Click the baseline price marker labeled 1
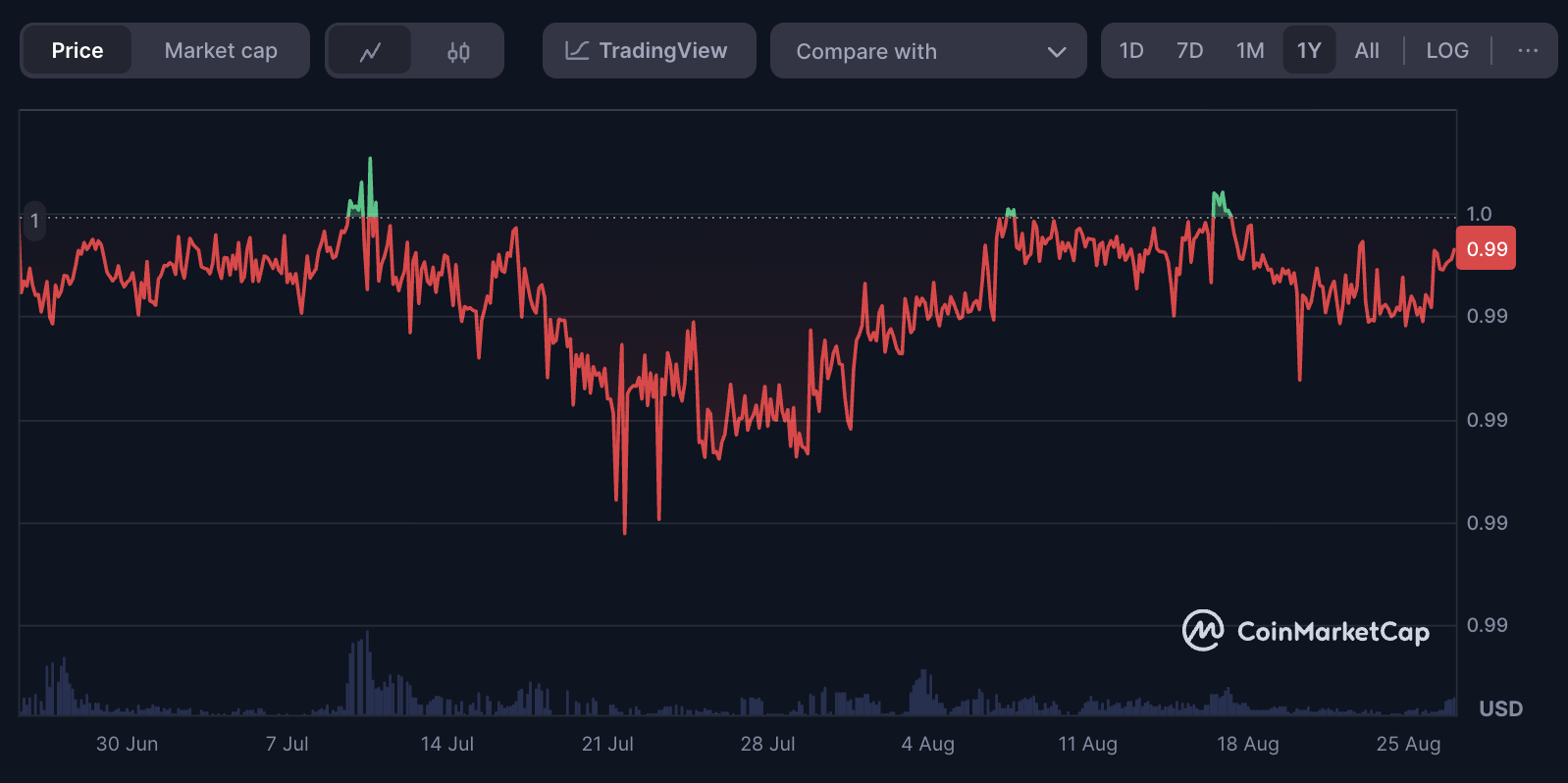Image resolution: width=1568 pixels, height=783 pixels. [34, 221]
